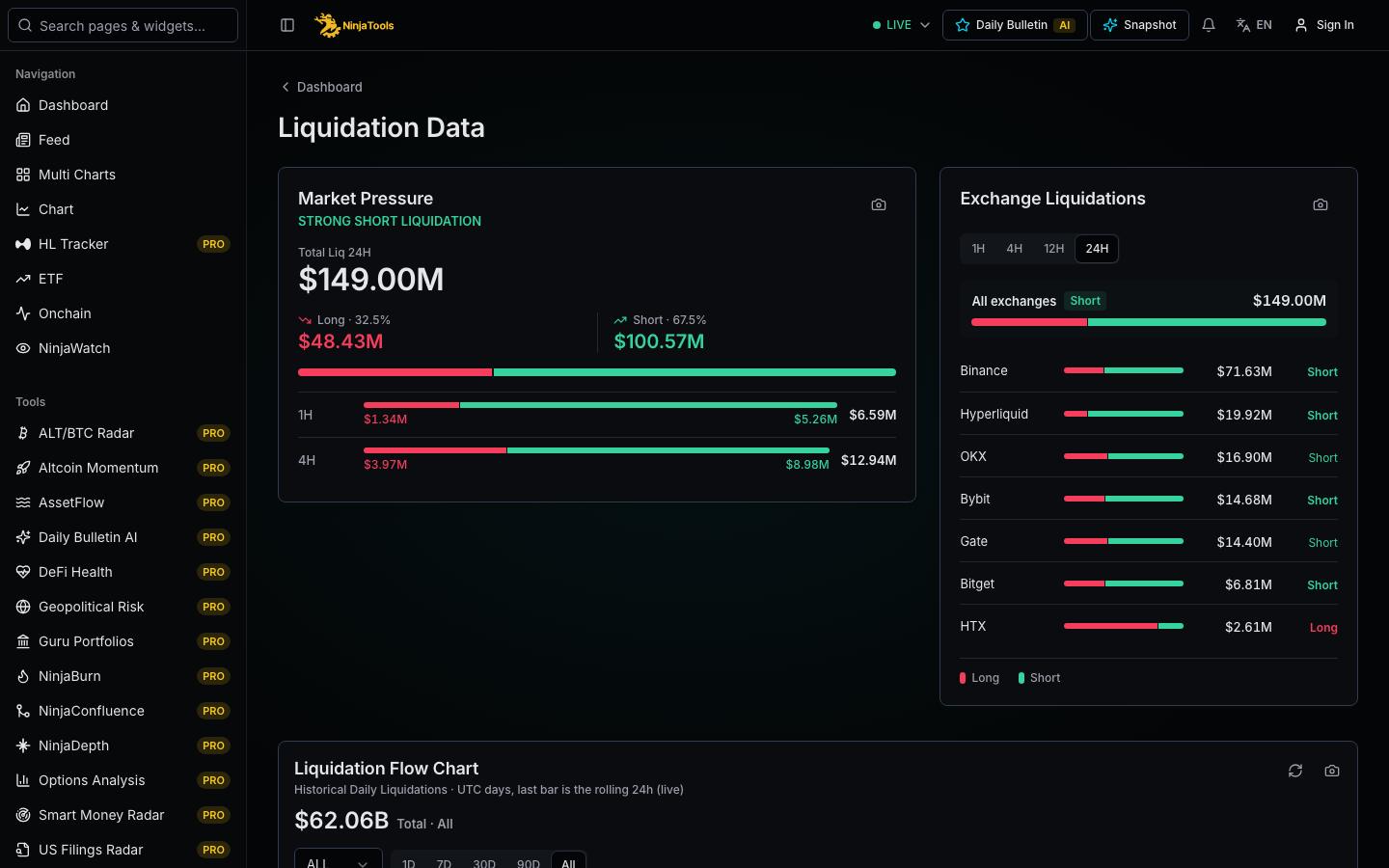The height and width of the screenshot is (868, 1389).
Task: Select the 12H exchange timeframe tab
Action: [x=1053, y=249]
